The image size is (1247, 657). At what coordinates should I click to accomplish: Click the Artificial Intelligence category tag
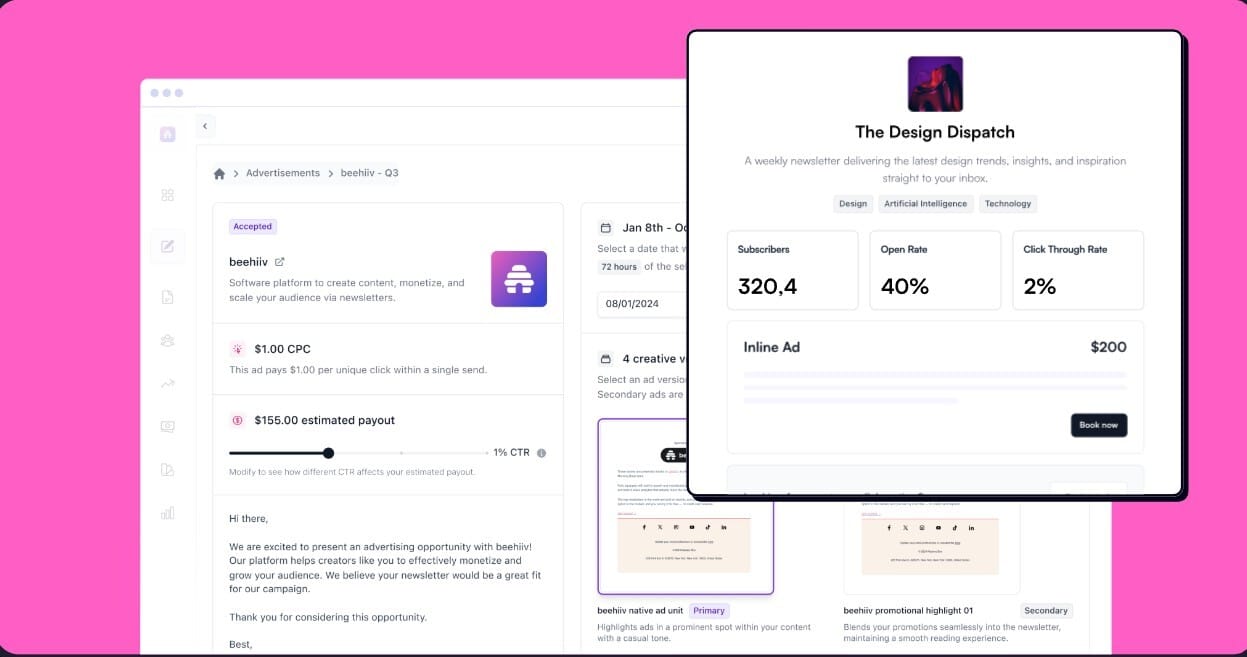925,204
